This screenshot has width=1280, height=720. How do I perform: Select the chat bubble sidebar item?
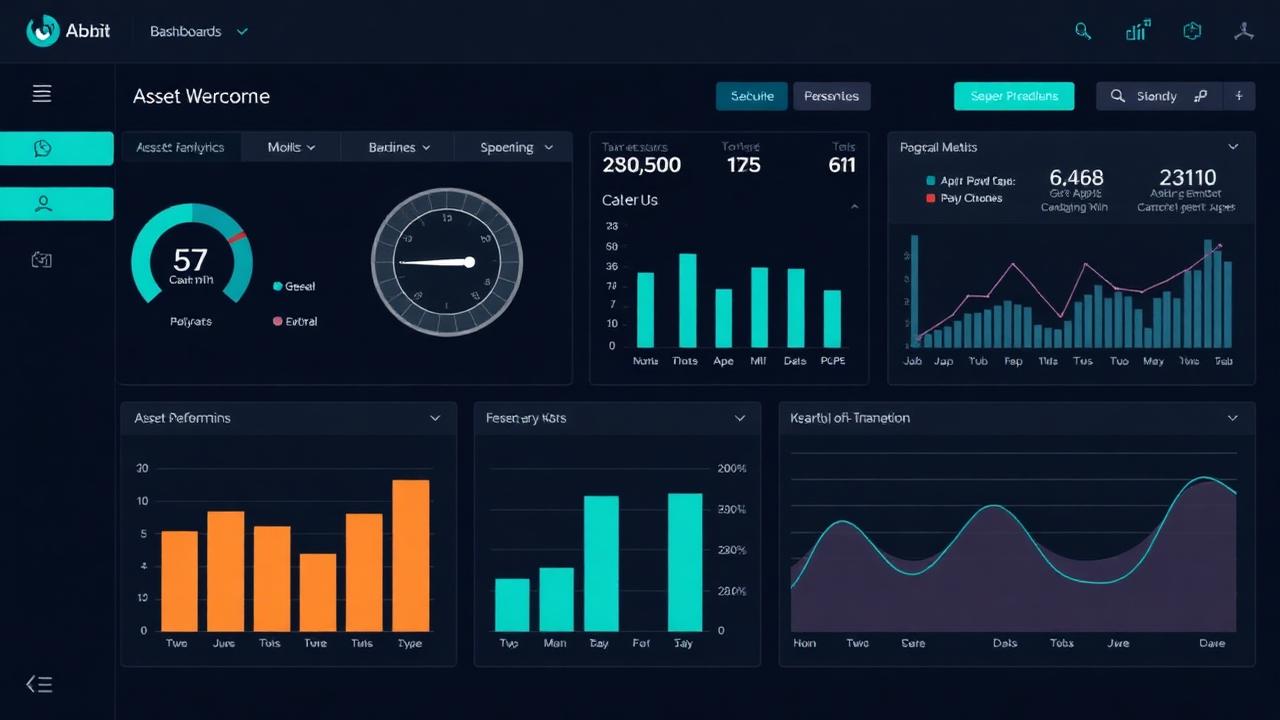(57, 149)
